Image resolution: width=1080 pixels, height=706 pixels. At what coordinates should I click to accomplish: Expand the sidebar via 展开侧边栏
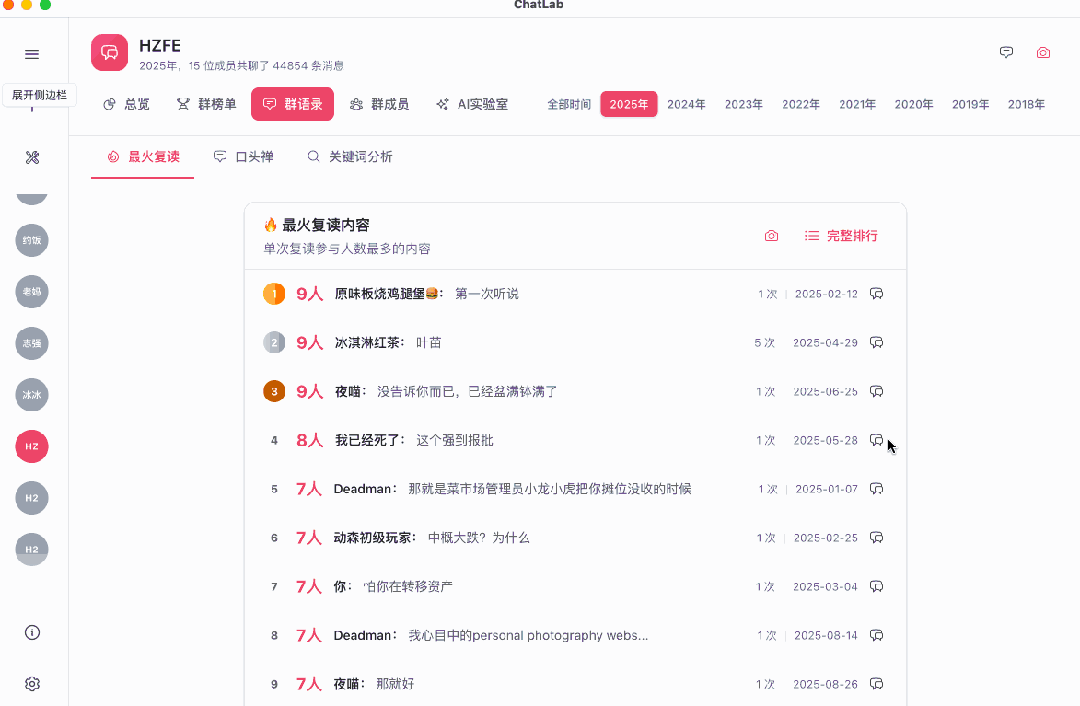click(x=38, y=94)
